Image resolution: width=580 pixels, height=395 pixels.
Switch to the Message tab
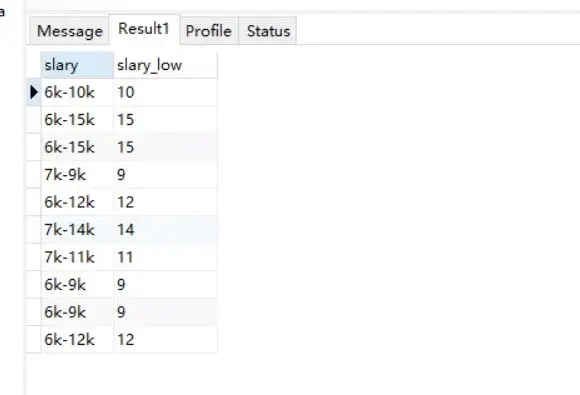tap(70, 31)
